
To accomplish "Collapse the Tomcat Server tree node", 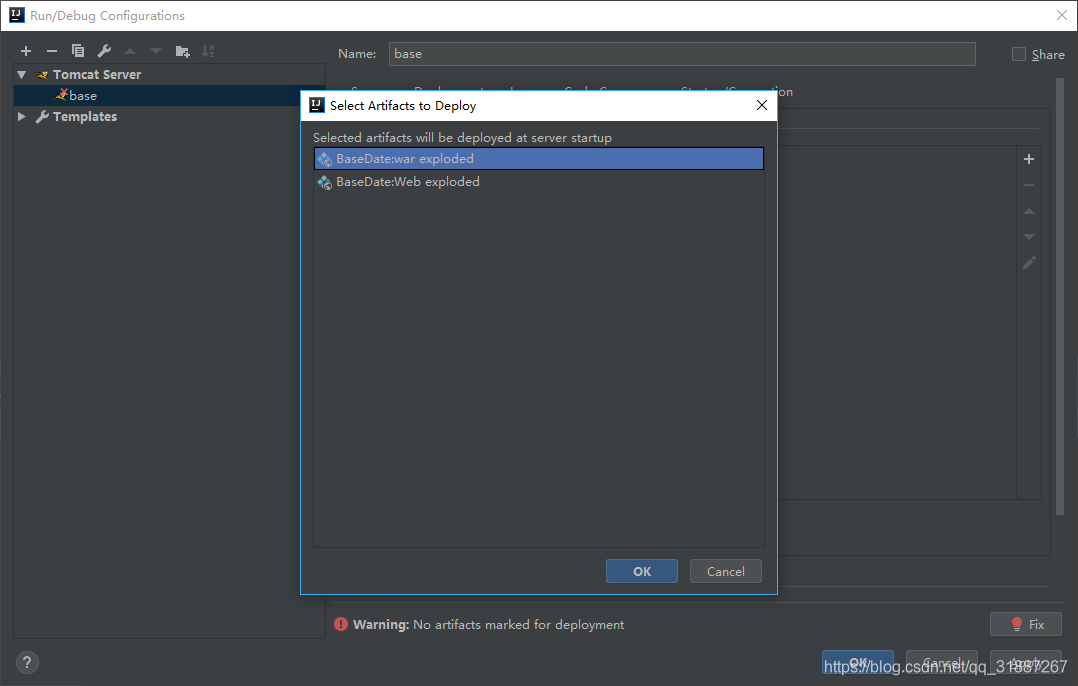I will [x=22, y=74].
